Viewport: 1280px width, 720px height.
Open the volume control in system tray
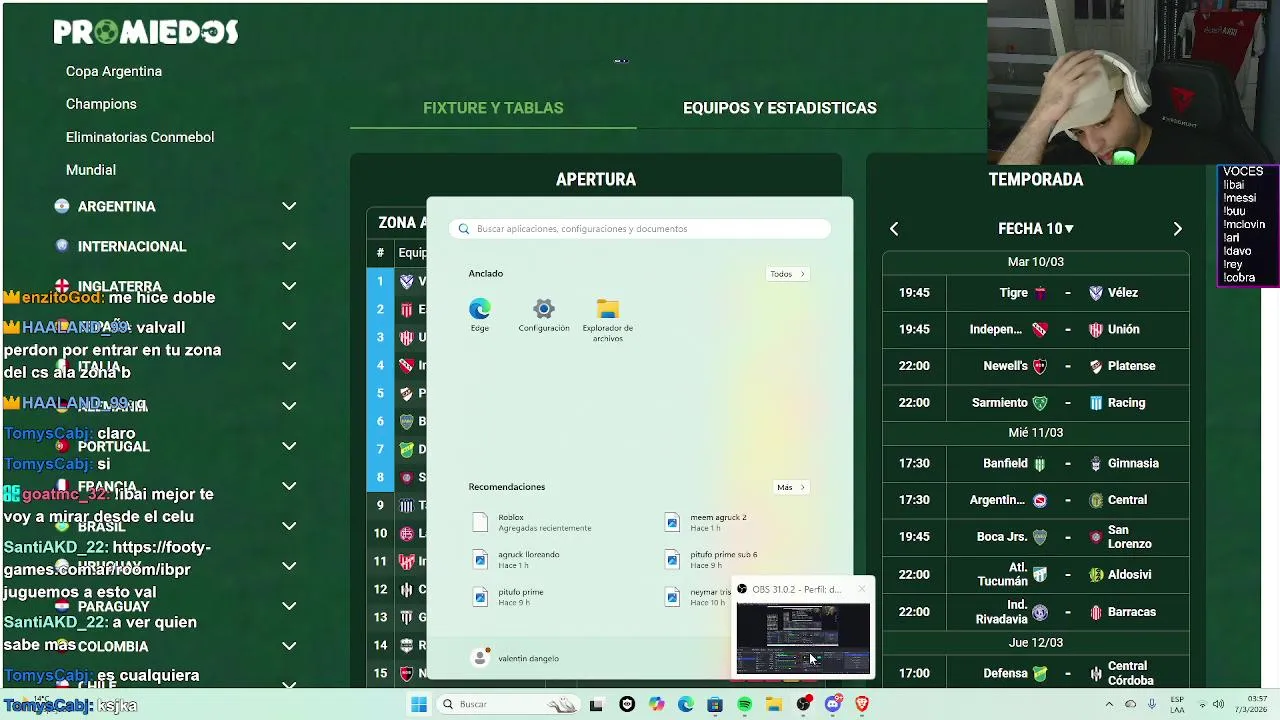(x=1218, y=704)
